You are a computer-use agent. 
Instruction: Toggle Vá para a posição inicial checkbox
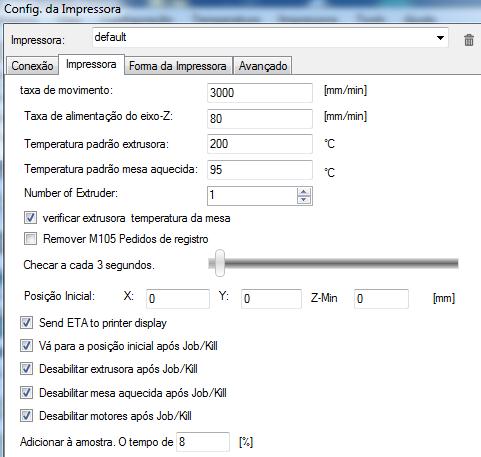pos(26,346)
